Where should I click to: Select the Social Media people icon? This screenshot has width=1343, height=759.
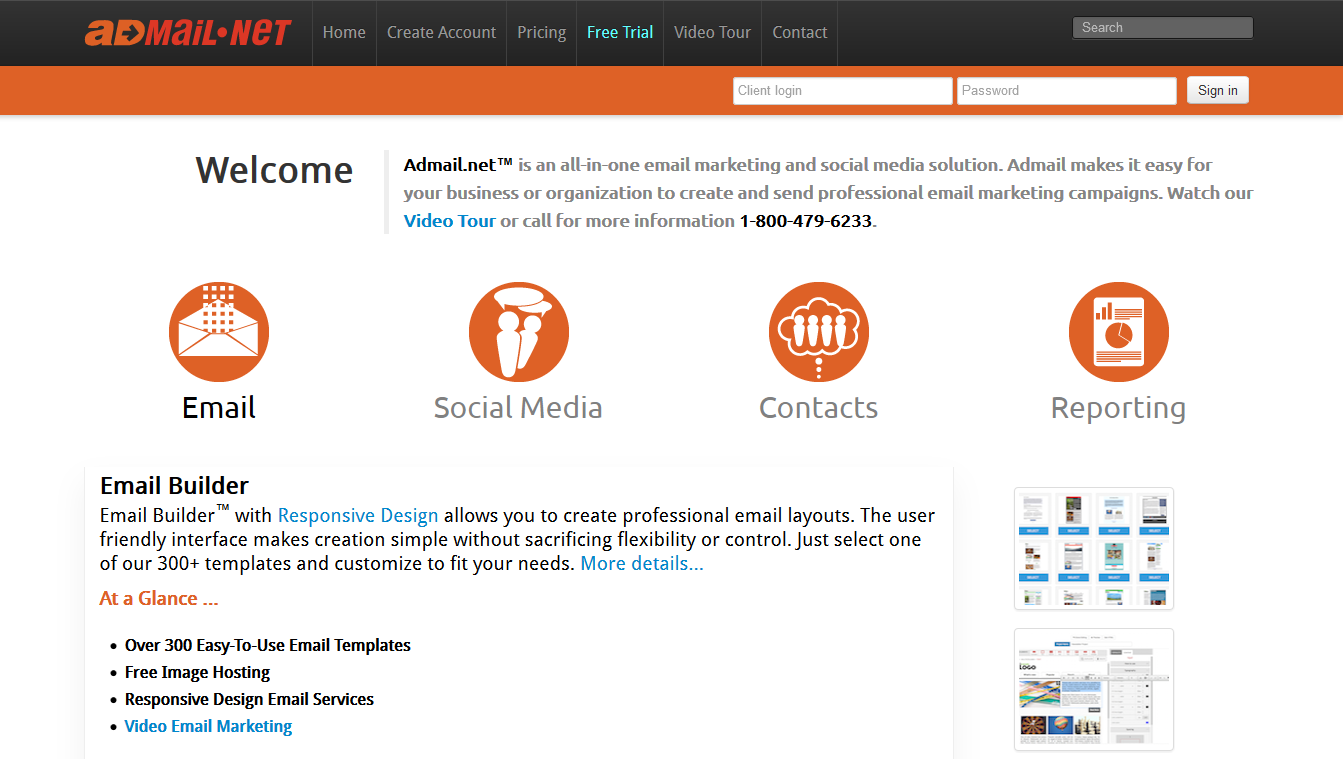(518, 332)
